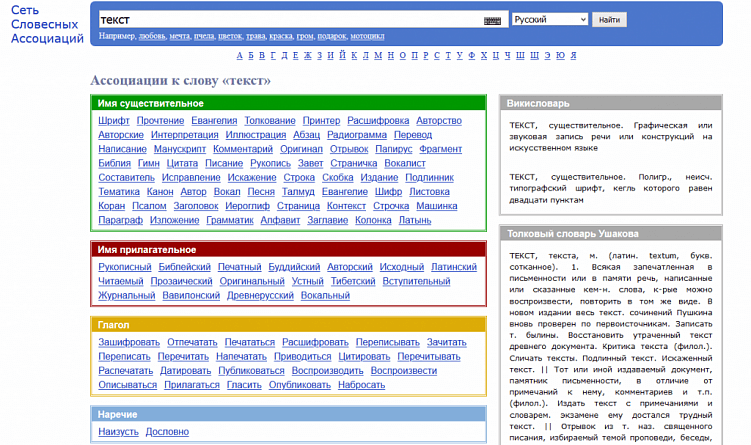Open the adjective Латинский
This screenshot has width=751, height=445.
pos(454,267)
